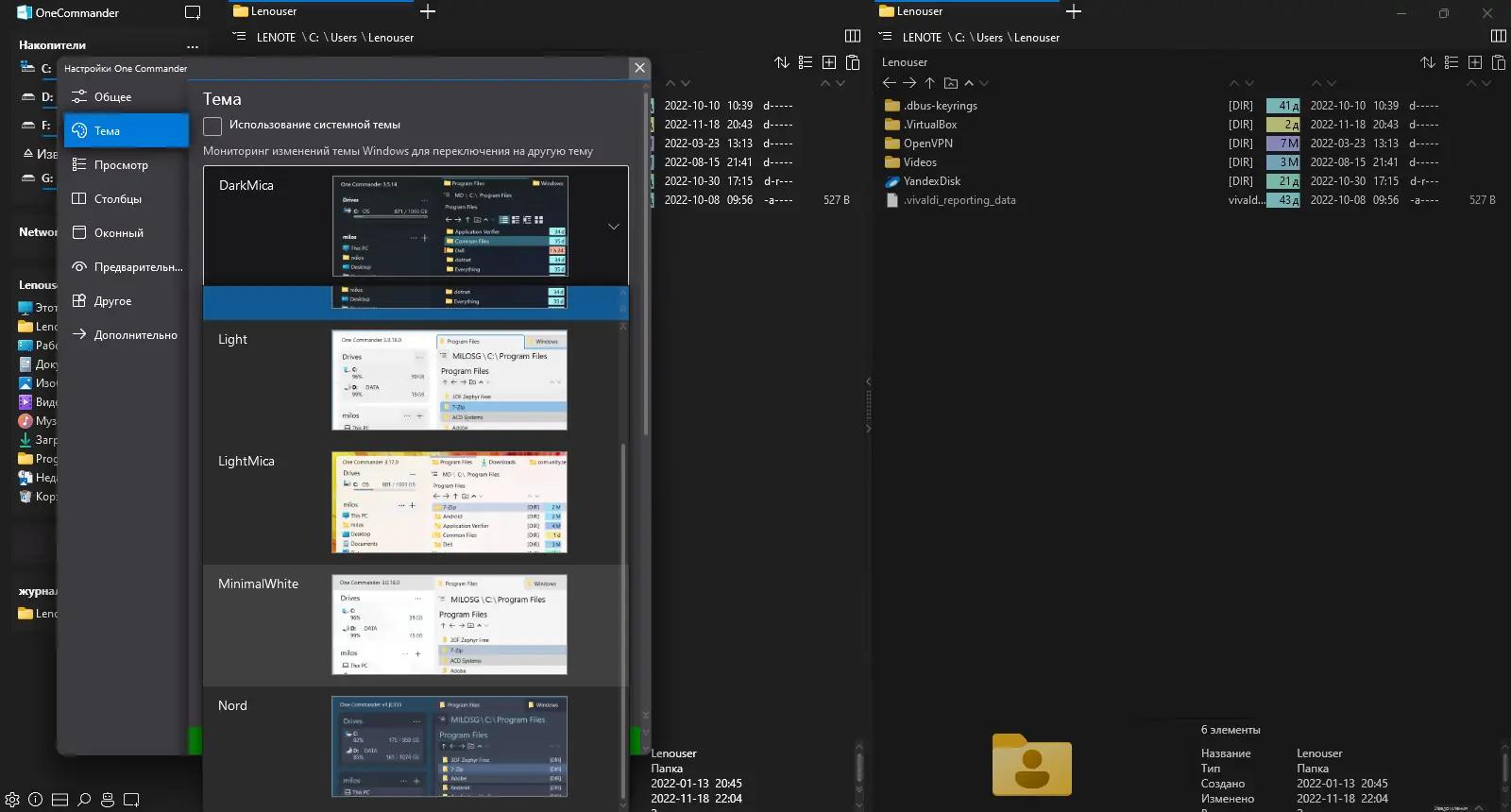1511x812 pixels.
Task: Click the paste clipboard icon in left pane
Action: (x=853, y=62)
